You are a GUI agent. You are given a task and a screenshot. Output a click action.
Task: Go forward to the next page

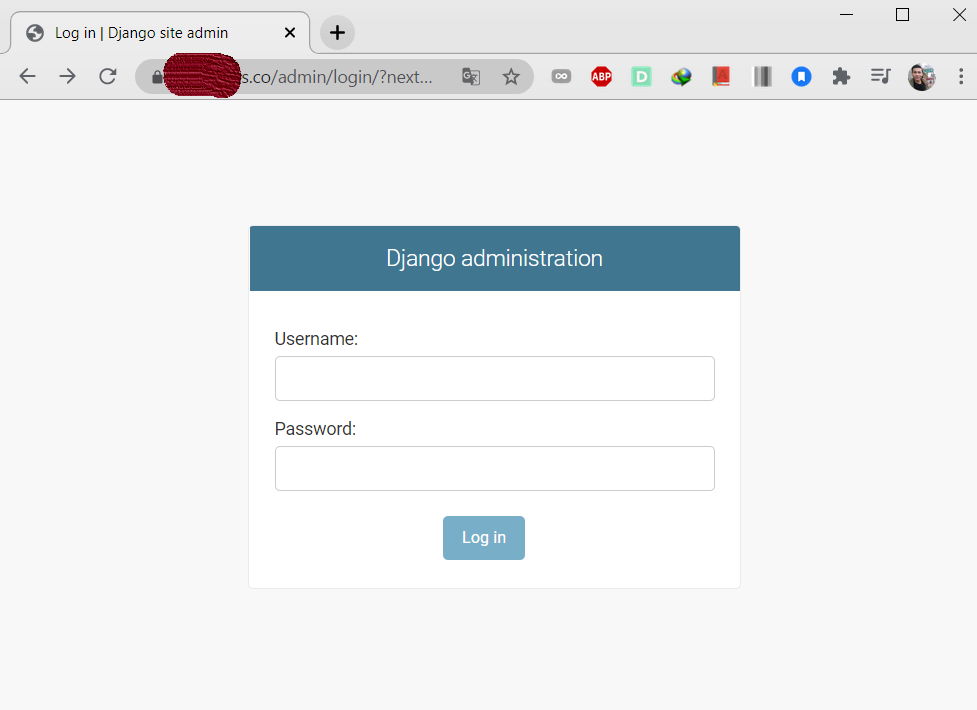pyautogui.click(x=67, y=76)
